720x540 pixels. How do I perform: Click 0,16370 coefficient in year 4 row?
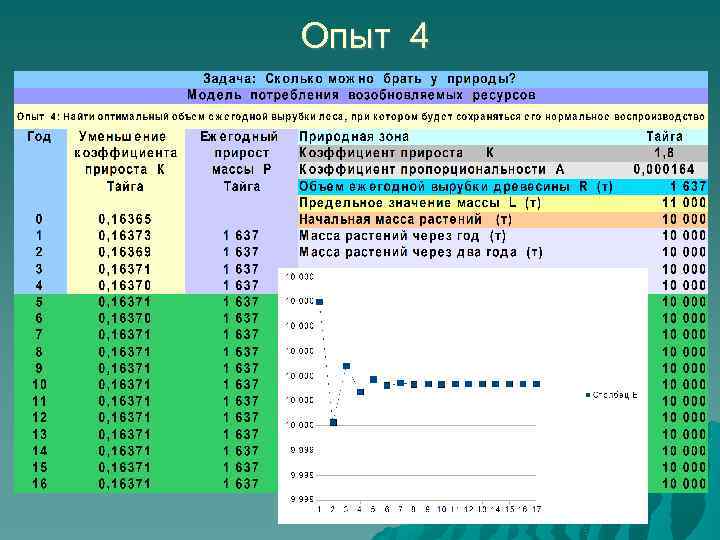click(x=125, y=286)
